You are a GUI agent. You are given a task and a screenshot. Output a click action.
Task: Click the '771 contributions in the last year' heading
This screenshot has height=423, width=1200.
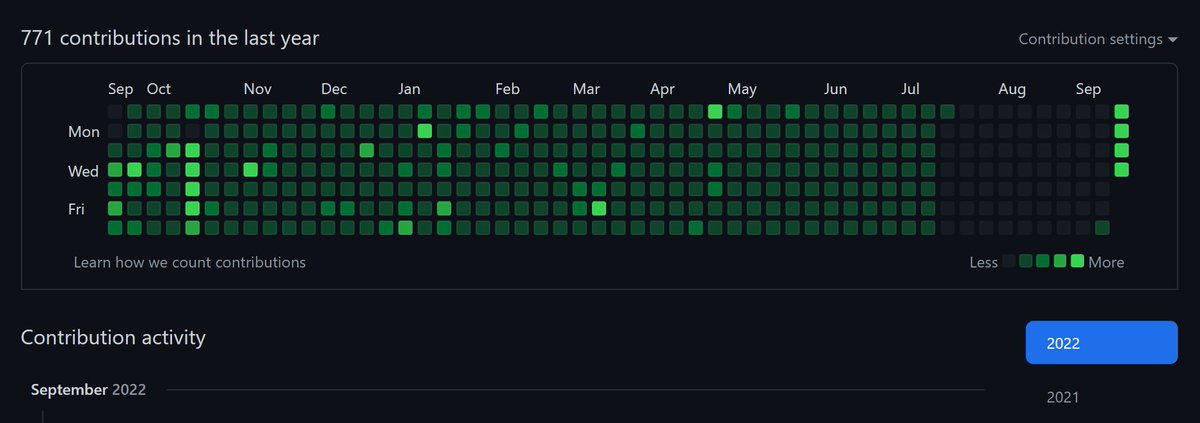pyautogui.click(x=170, y=38)
